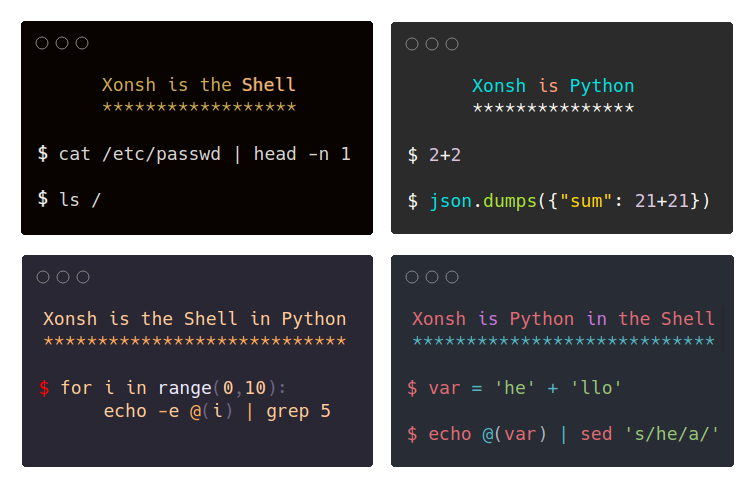Click 'Xonsh is Python in the Shell' title
Image resolution: width=752 pixels, height=481 pixels.
(x=564, y=319)
